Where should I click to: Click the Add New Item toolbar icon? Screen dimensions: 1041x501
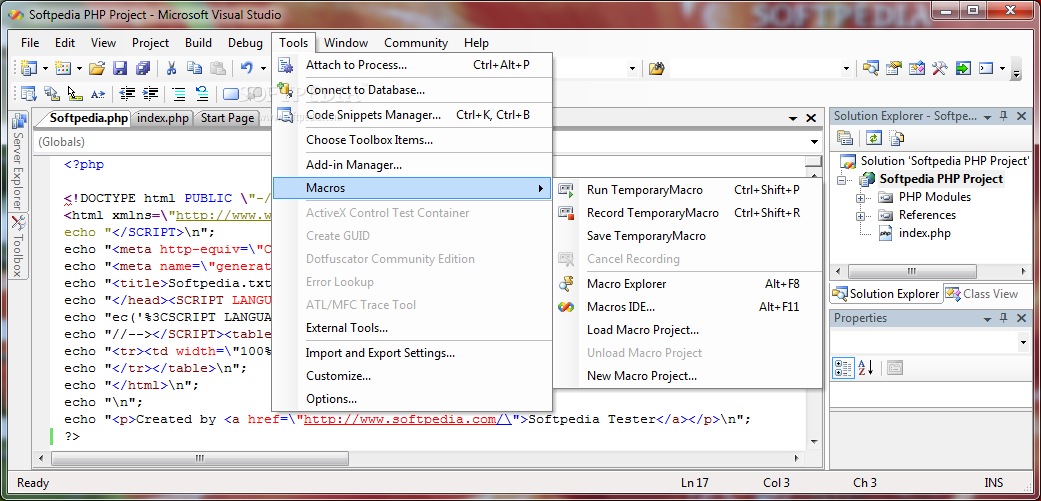[63, 68]
